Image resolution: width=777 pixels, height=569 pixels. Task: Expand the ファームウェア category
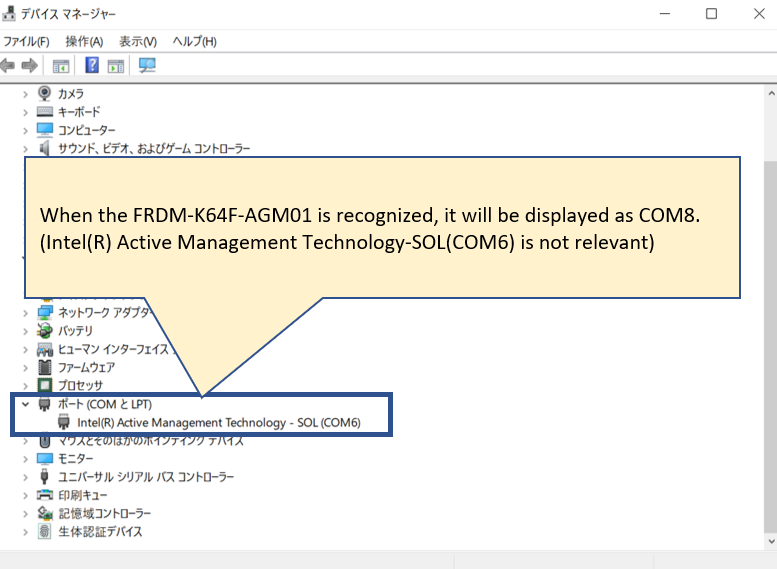coord(25,368)
